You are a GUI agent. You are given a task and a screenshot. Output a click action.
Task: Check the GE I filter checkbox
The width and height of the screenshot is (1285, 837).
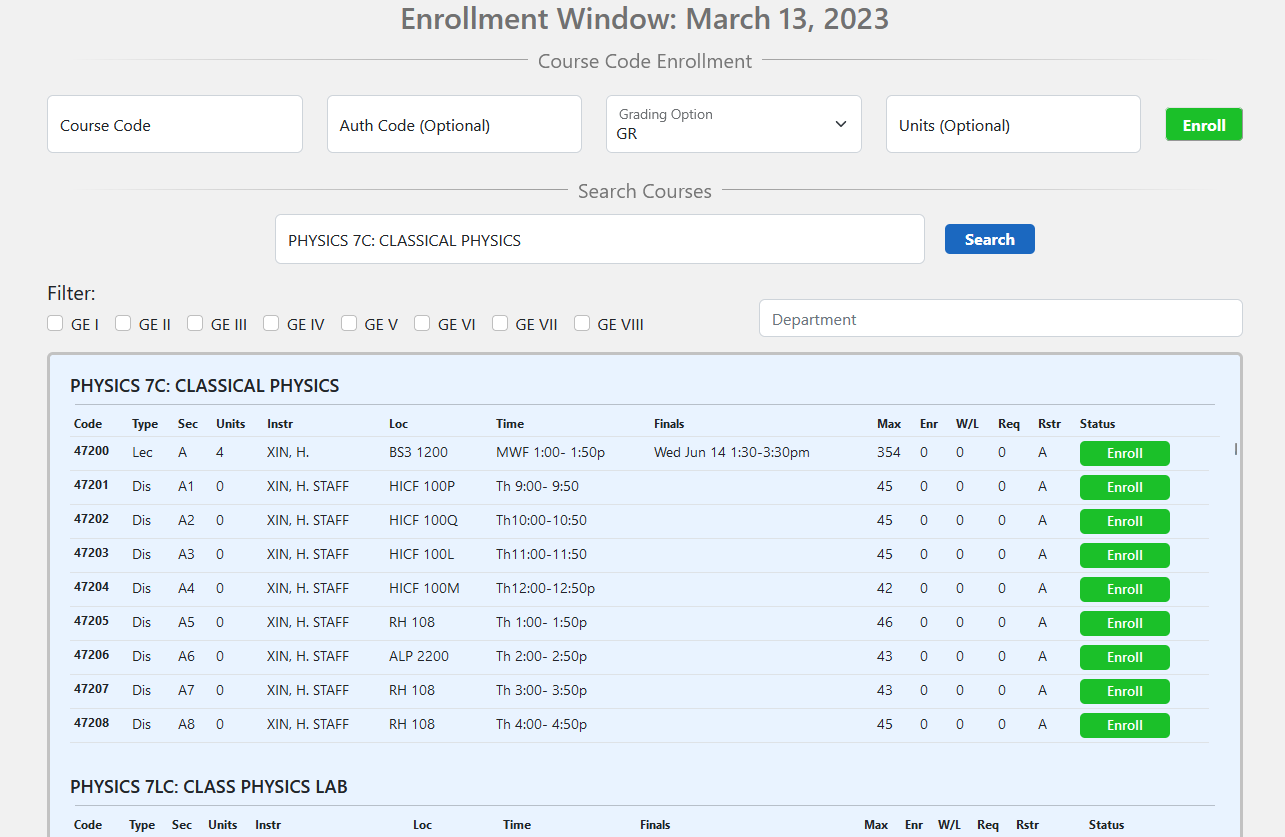click(56, 323)
